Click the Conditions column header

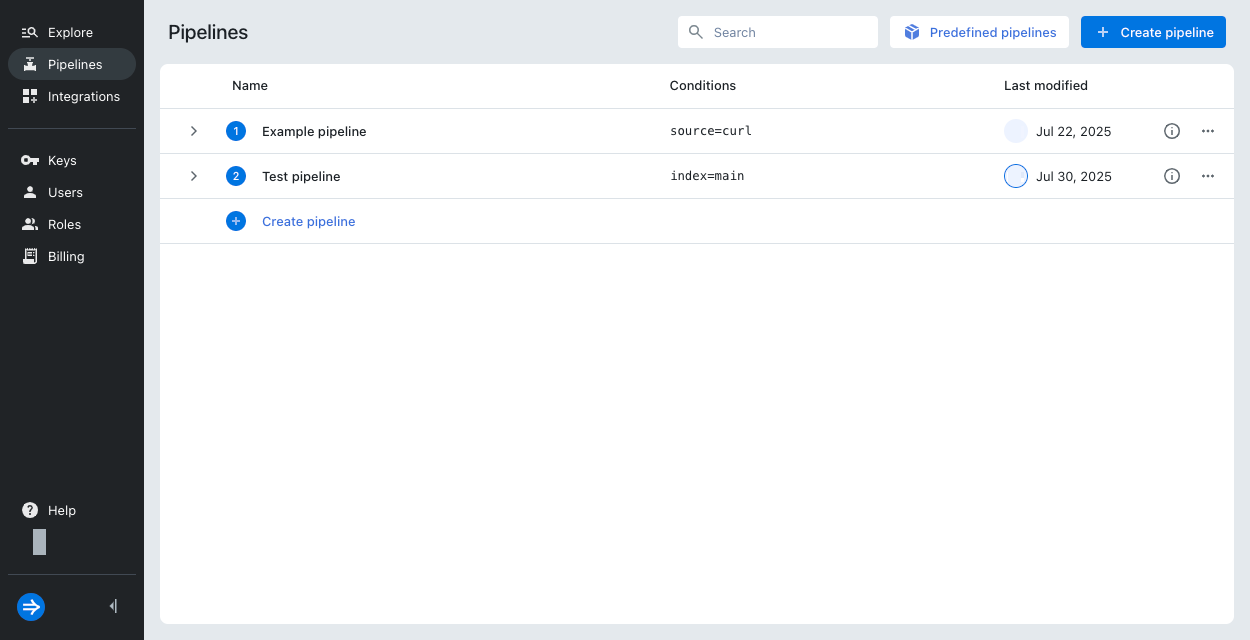pyautogui.click(x=703, y=86)
